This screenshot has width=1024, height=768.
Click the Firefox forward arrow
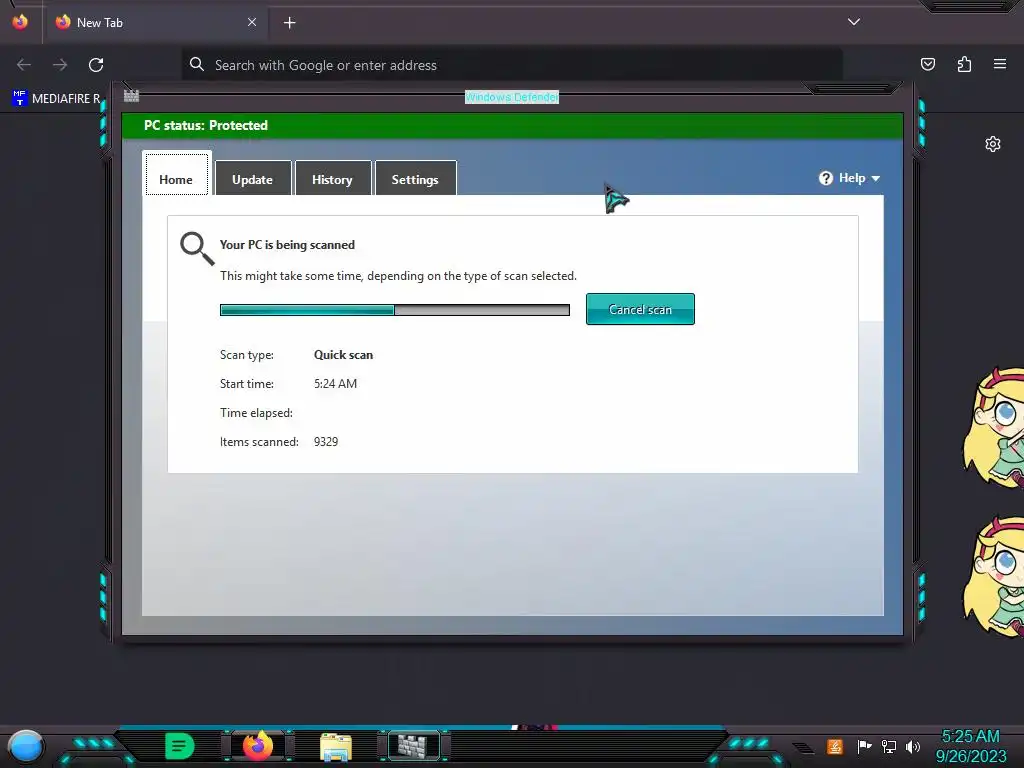[60, 65]
